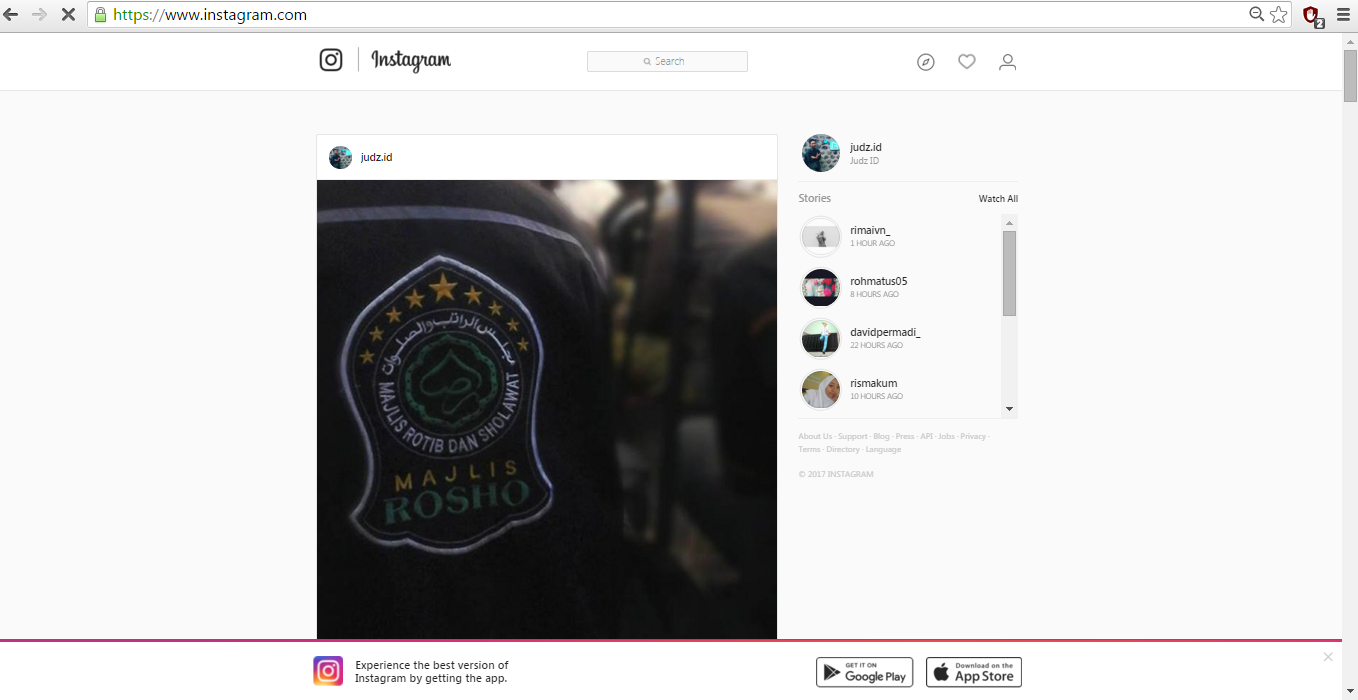Click the browser back arrow
Viewport: 1358px width, 700px height.
[x=11, y=15]
